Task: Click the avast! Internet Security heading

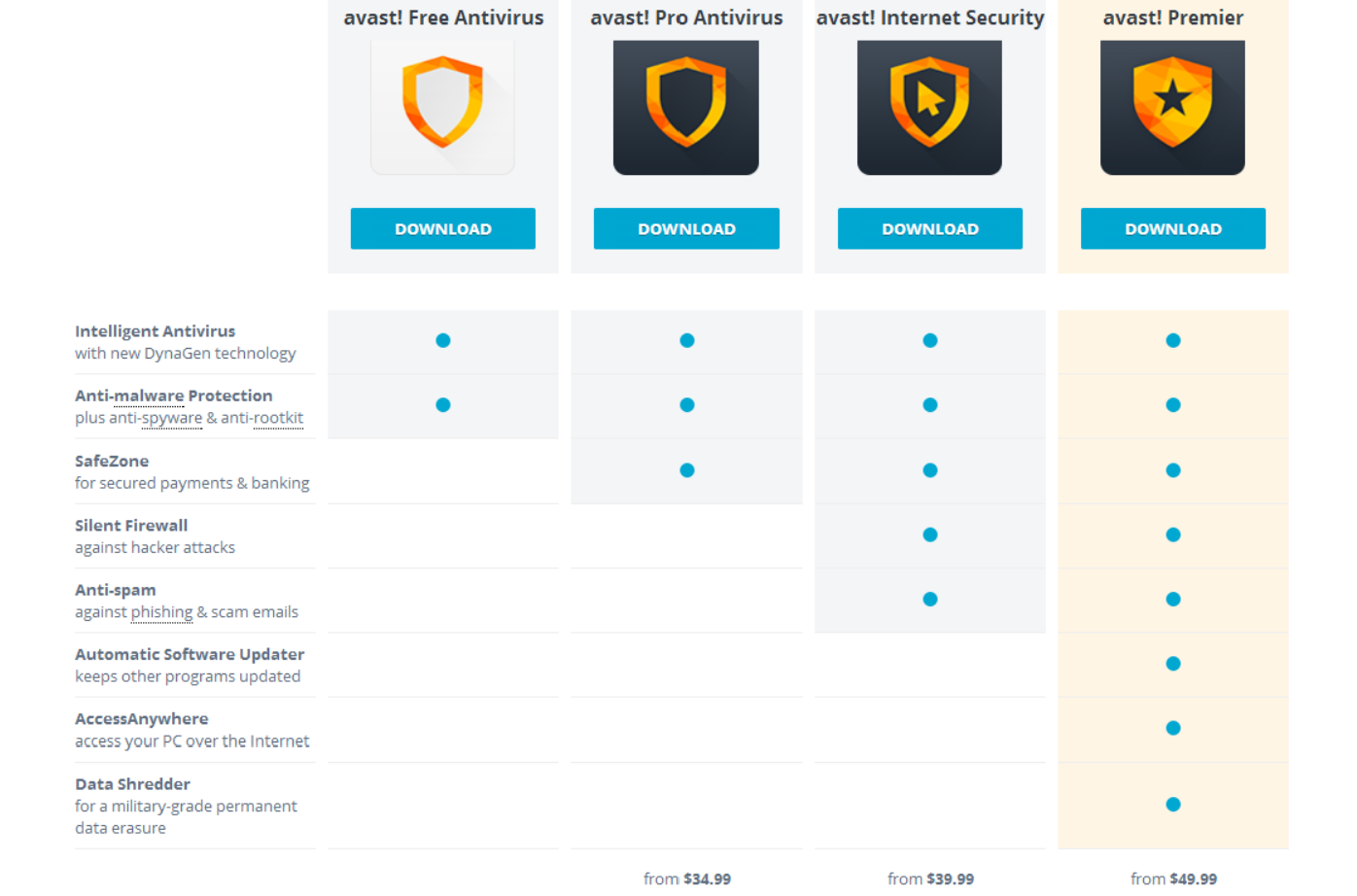Action: tap(930, 17)
